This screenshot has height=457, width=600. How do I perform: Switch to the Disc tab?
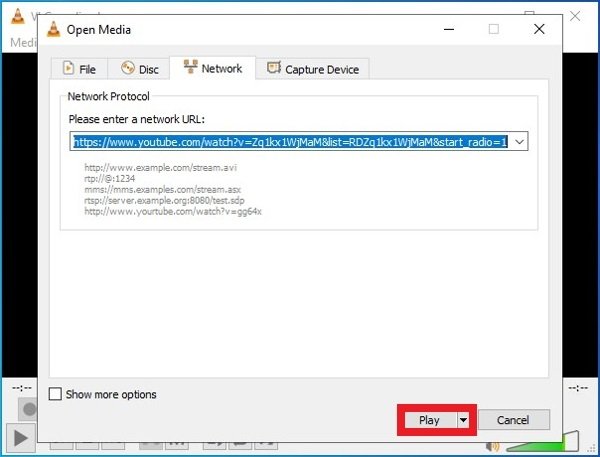(139, 69)
